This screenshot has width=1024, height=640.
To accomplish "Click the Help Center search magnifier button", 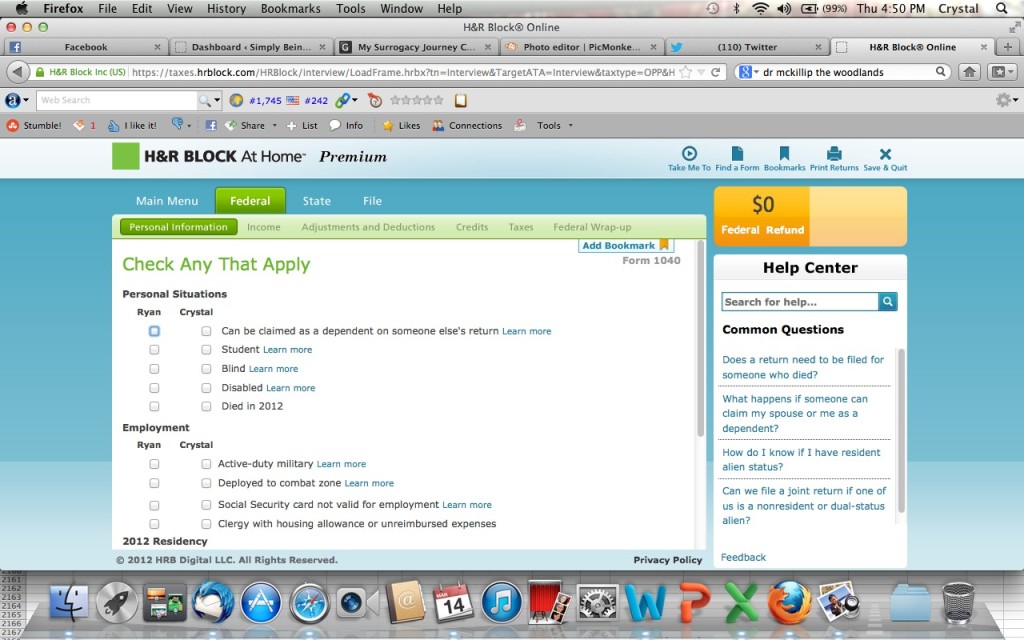I will 888,302.
